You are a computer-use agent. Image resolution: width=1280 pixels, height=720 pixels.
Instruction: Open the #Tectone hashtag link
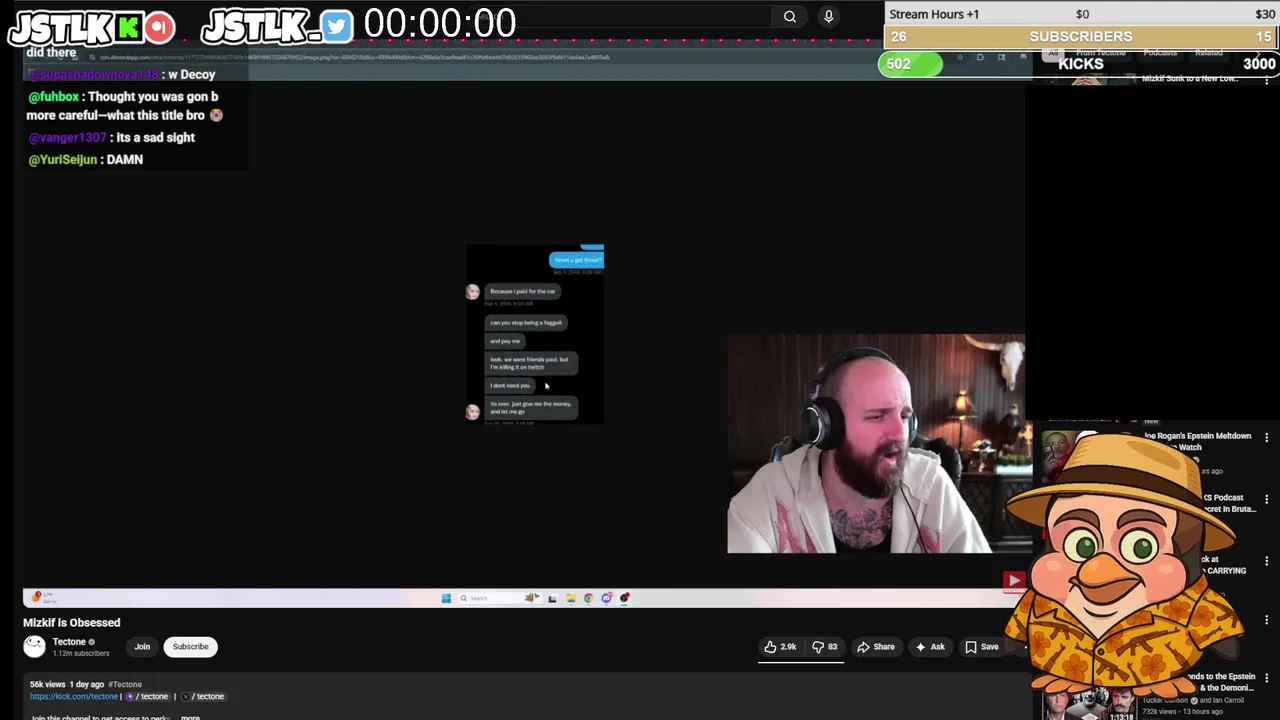(125, 685)
